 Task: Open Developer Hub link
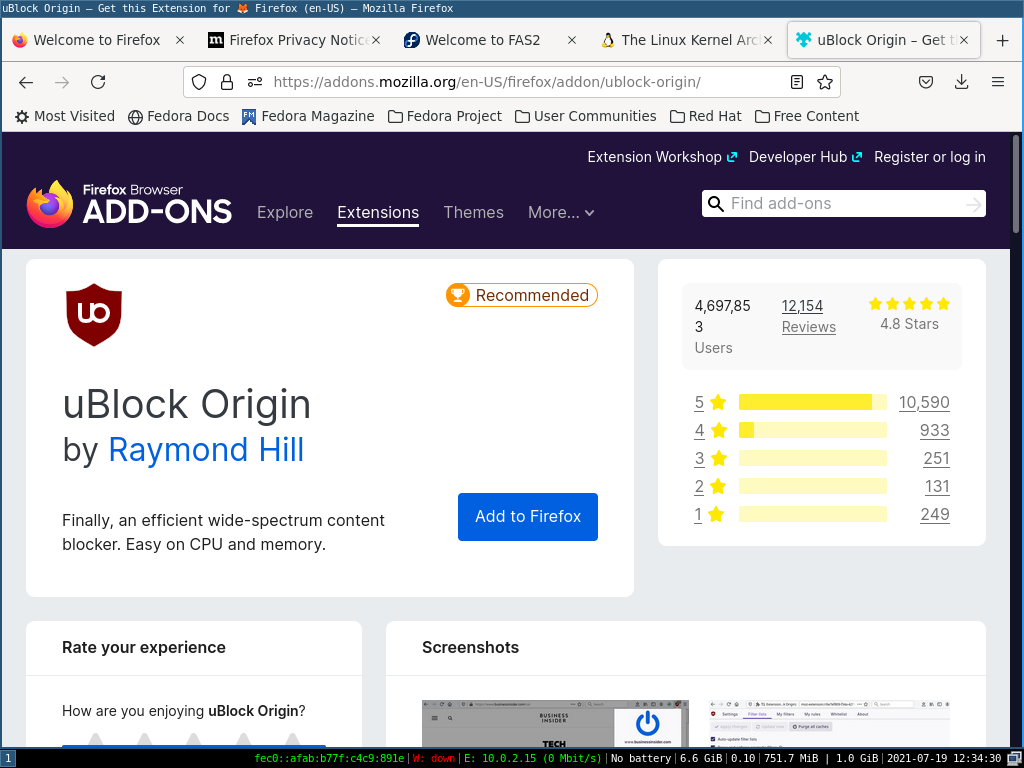[805, 157]
